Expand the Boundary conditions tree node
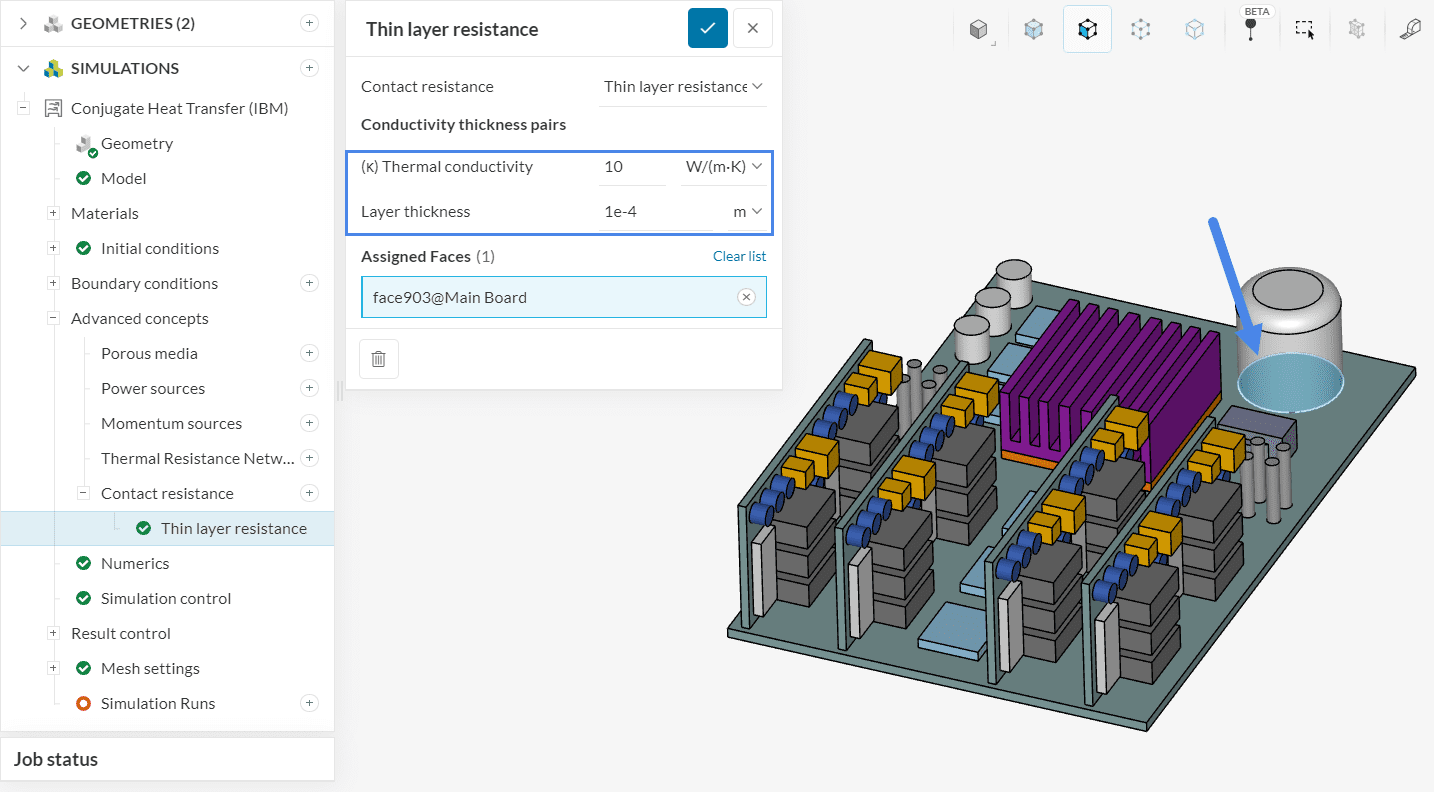This screenshot has height=792, width=1434. (x=53, y=284)
